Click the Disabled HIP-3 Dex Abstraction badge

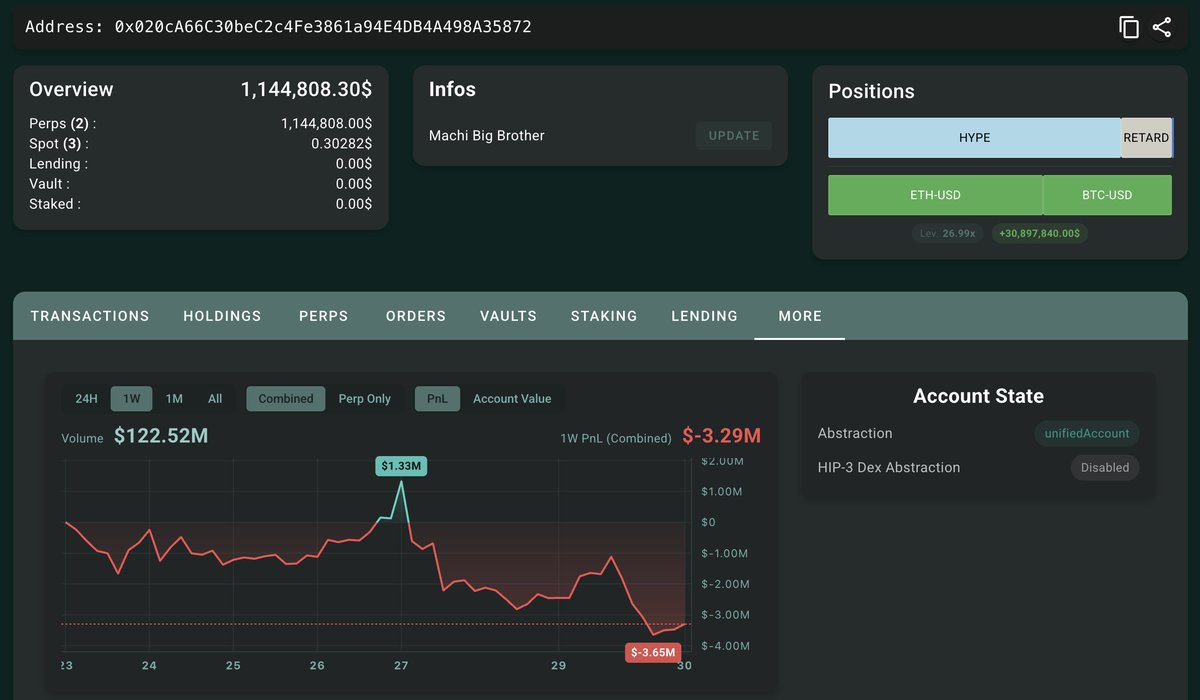click(x=1104, y=468)
